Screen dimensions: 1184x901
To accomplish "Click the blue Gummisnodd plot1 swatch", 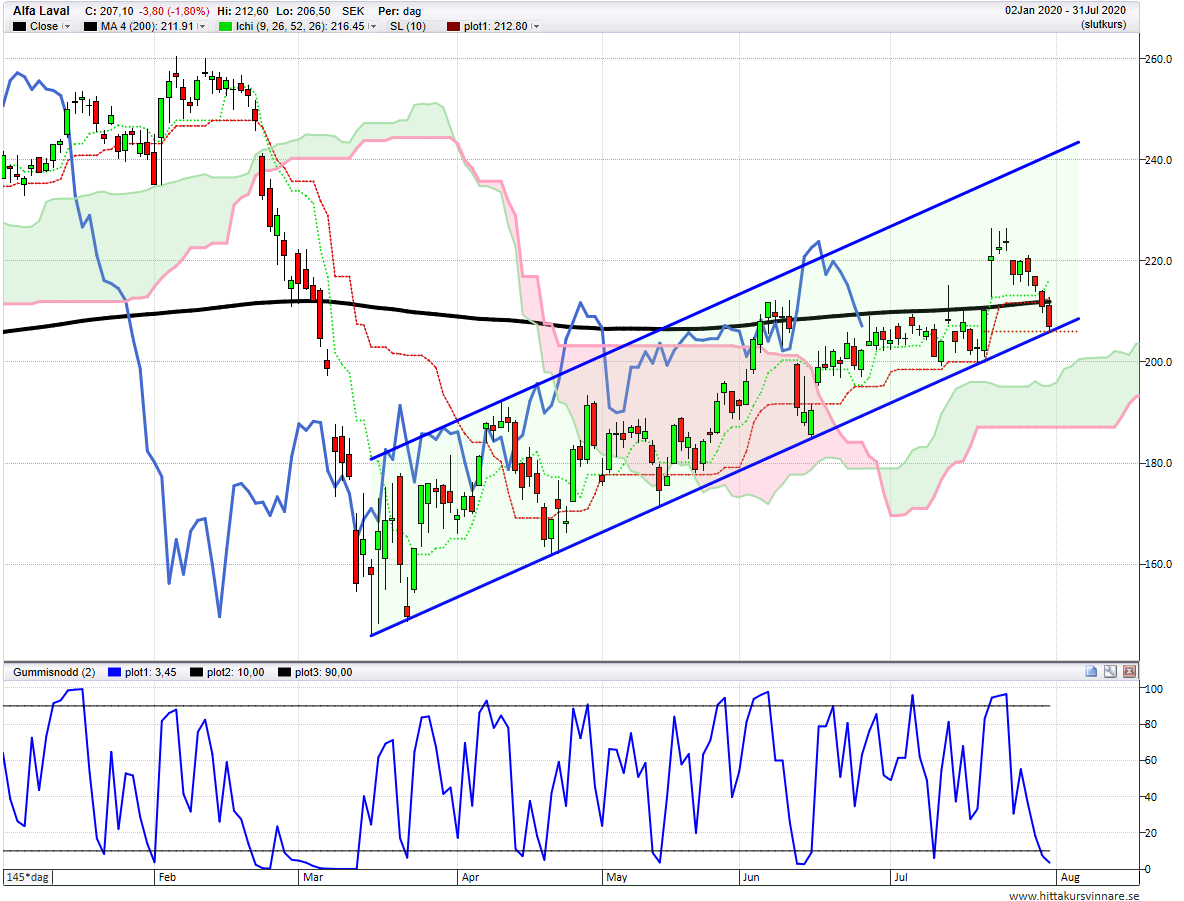I will point(114,672).
